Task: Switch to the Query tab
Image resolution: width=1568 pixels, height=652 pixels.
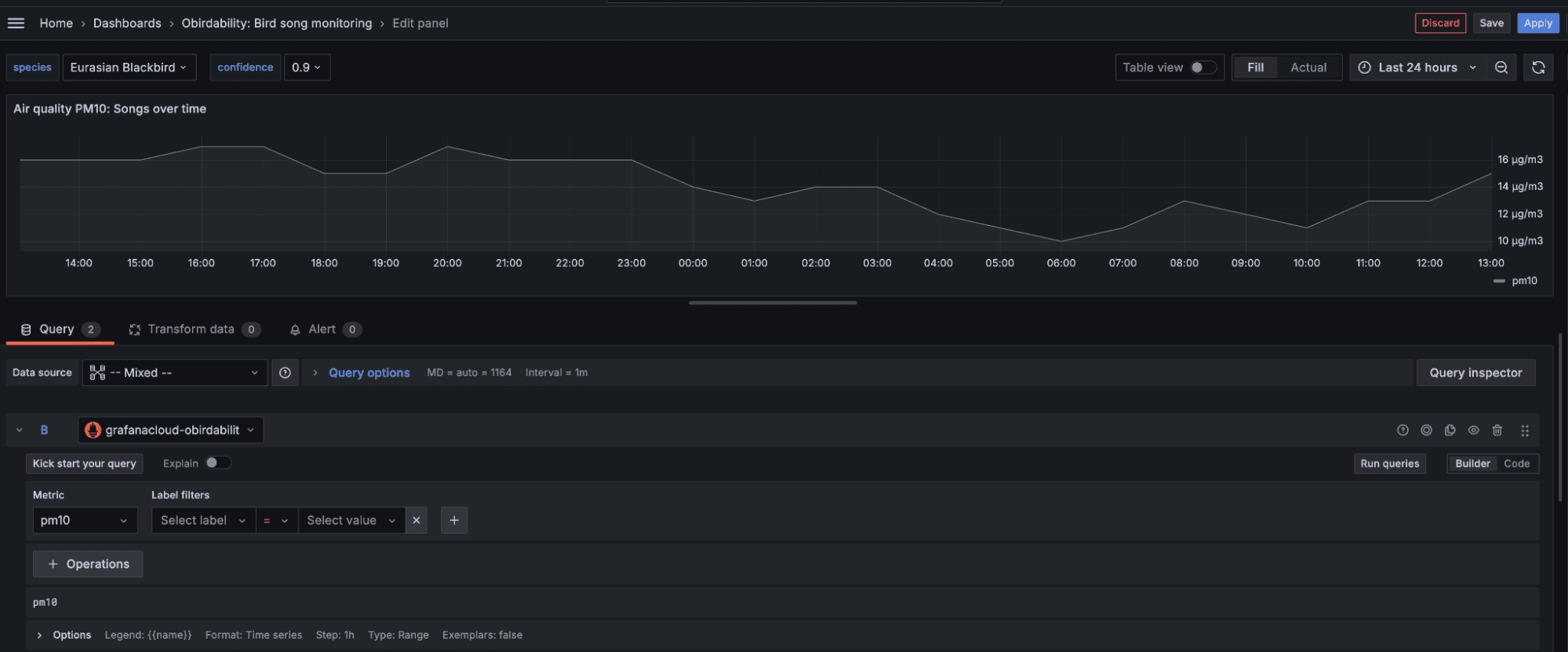Action: (60, 330)
